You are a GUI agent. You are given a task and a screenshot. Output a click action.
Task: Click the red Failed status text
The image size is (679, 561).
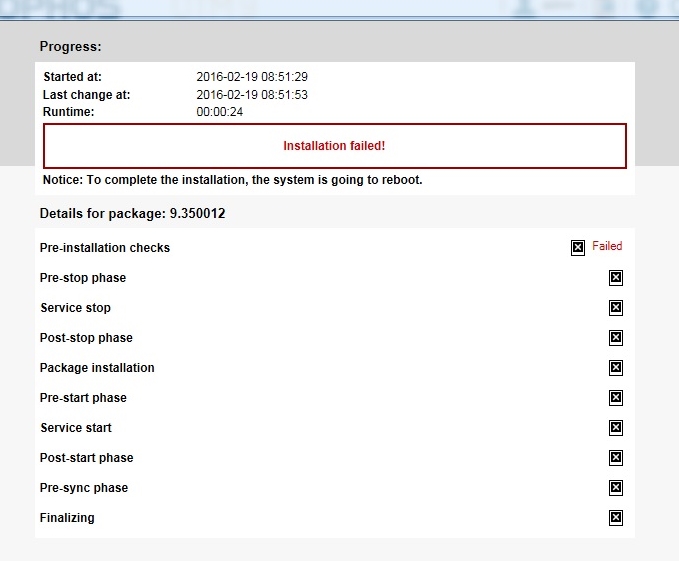coord(607,246)
